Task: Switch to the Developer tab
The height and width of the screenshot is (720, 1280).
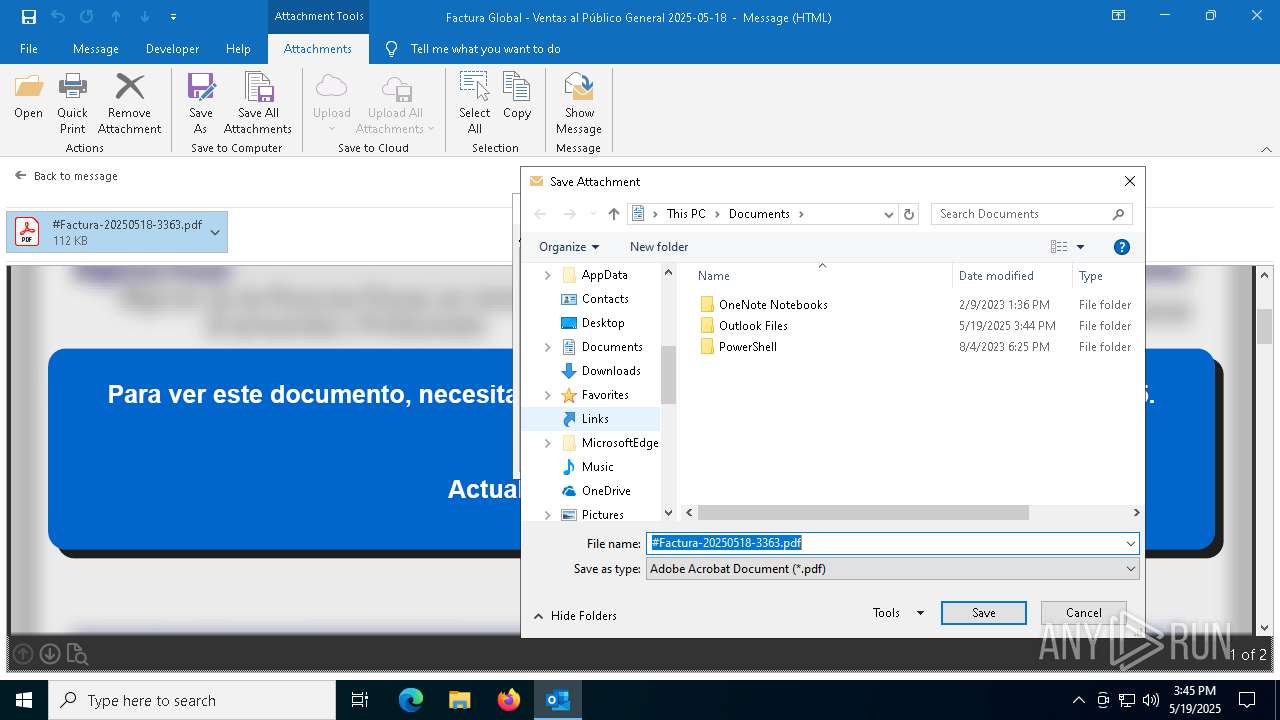Action: click(x=172, y=49)
